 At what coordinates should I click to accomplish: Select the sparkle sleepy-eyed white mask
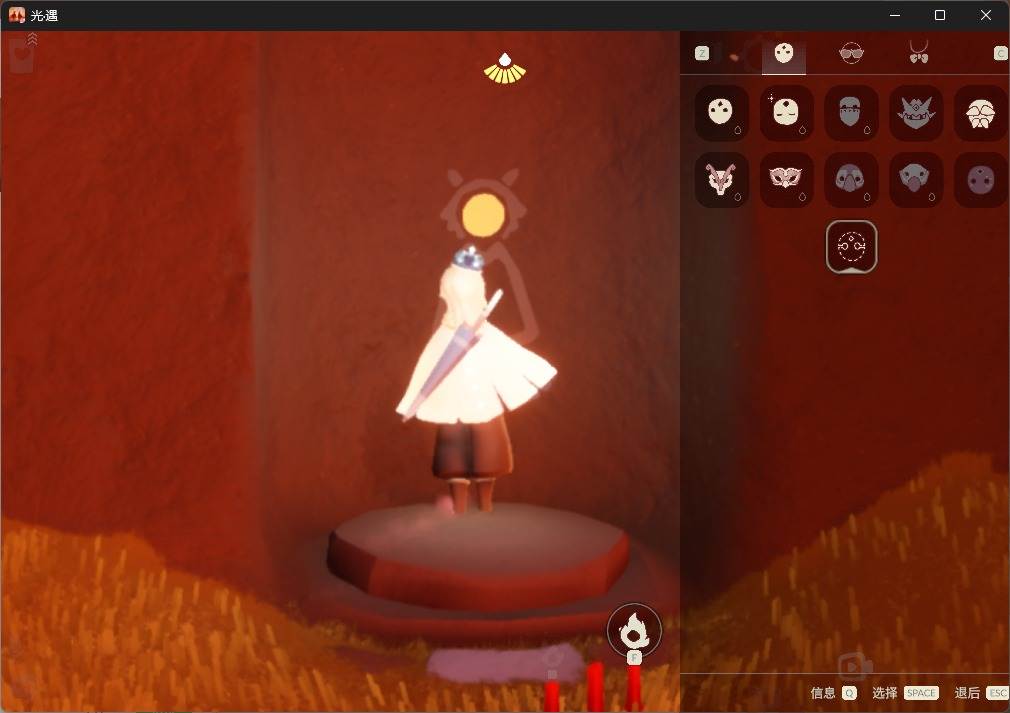tap(786, 113)
